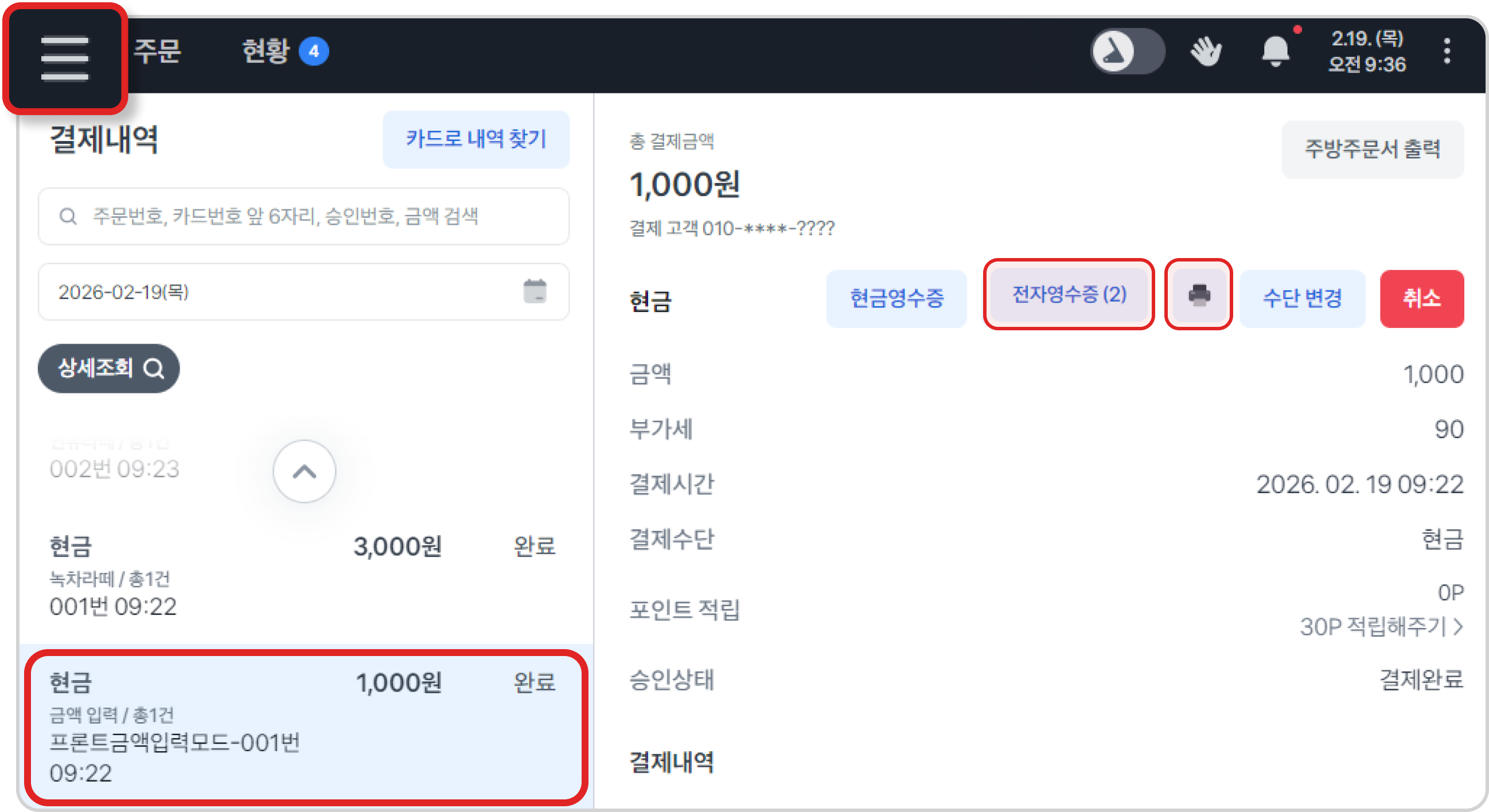
Task: Open the notification bell
Action: [1276, 52]
